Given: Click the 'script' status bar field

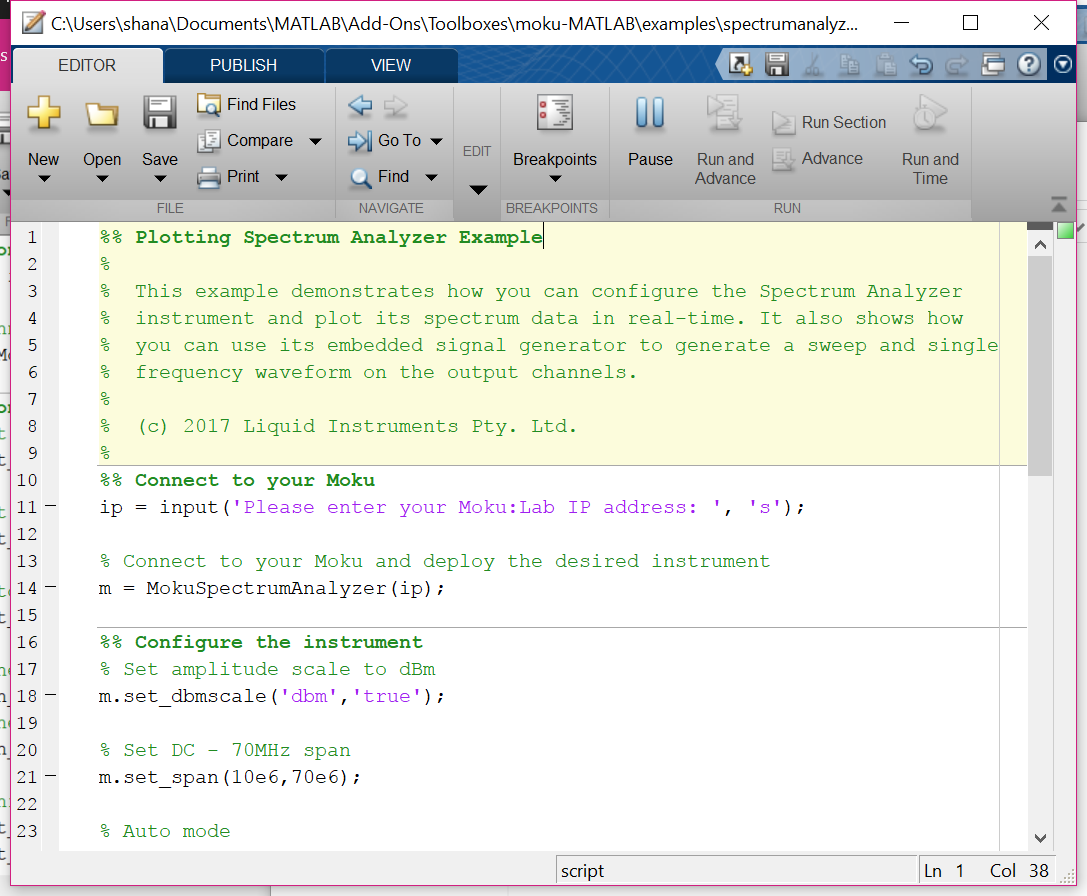Looking at the screenshot, I should click(x=736, y=870).
